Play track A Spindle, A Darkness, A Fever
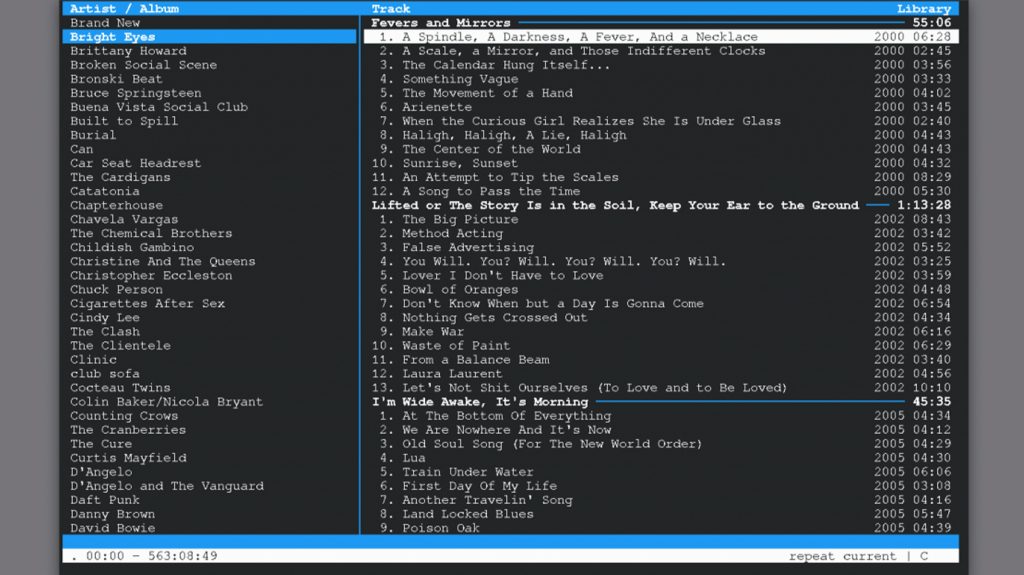 click(x=580, y=37)
